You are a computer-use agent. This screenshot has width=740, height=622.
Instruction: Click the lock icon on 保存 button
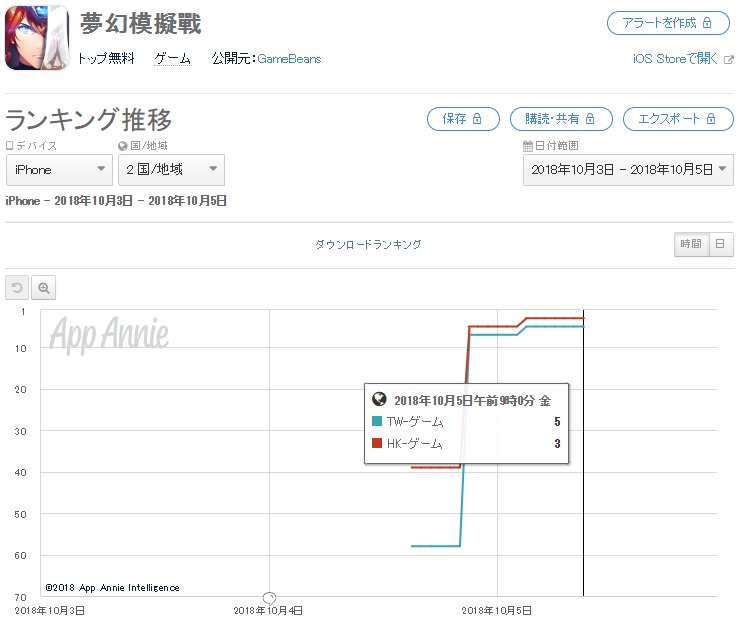pos(477,118)
